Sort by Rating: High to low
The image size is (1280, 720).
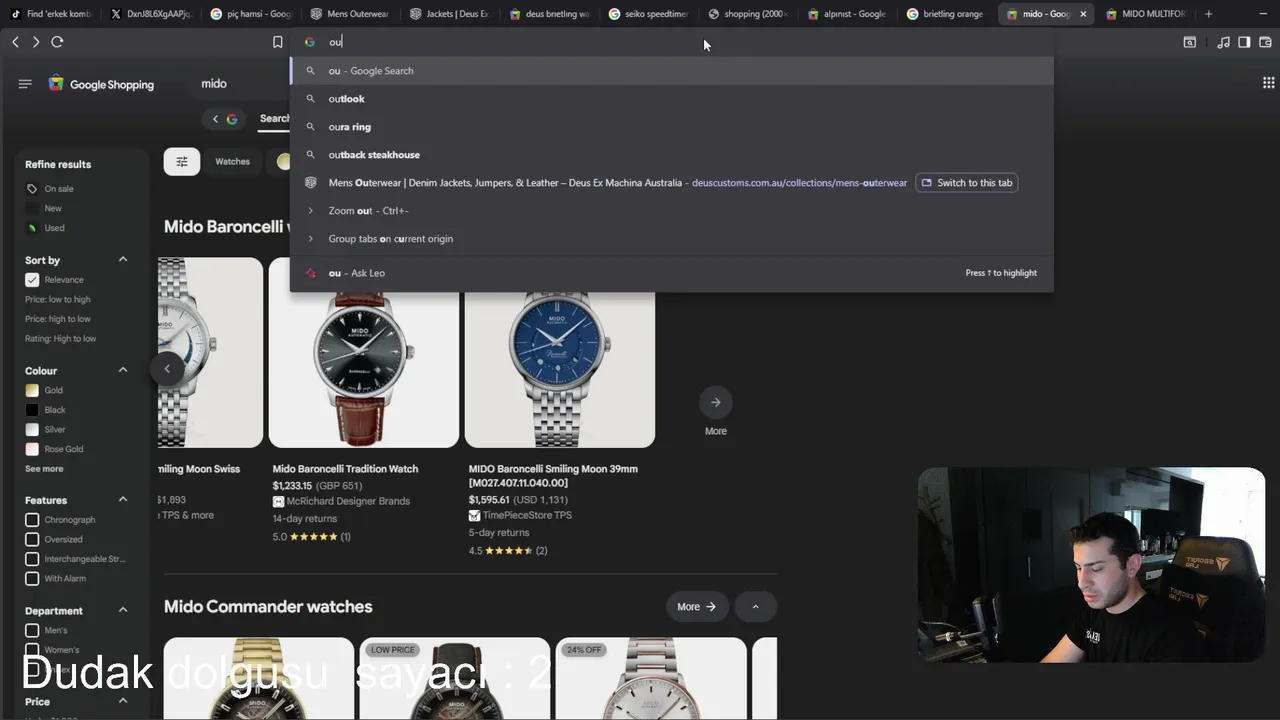(61, 338)
